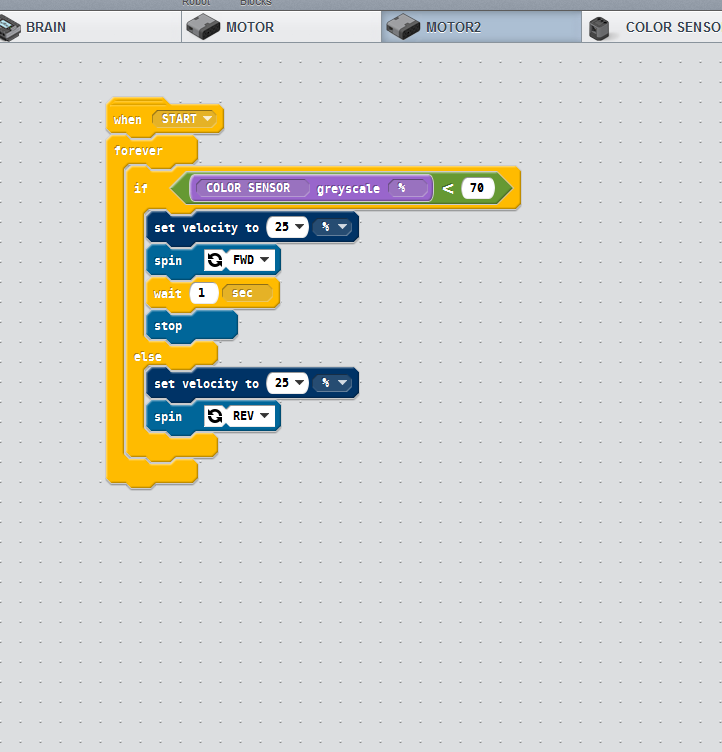Select the MOTOR2 tab
Image resolution: width=722 pixels, height=752 pixels.
point(481,27)
